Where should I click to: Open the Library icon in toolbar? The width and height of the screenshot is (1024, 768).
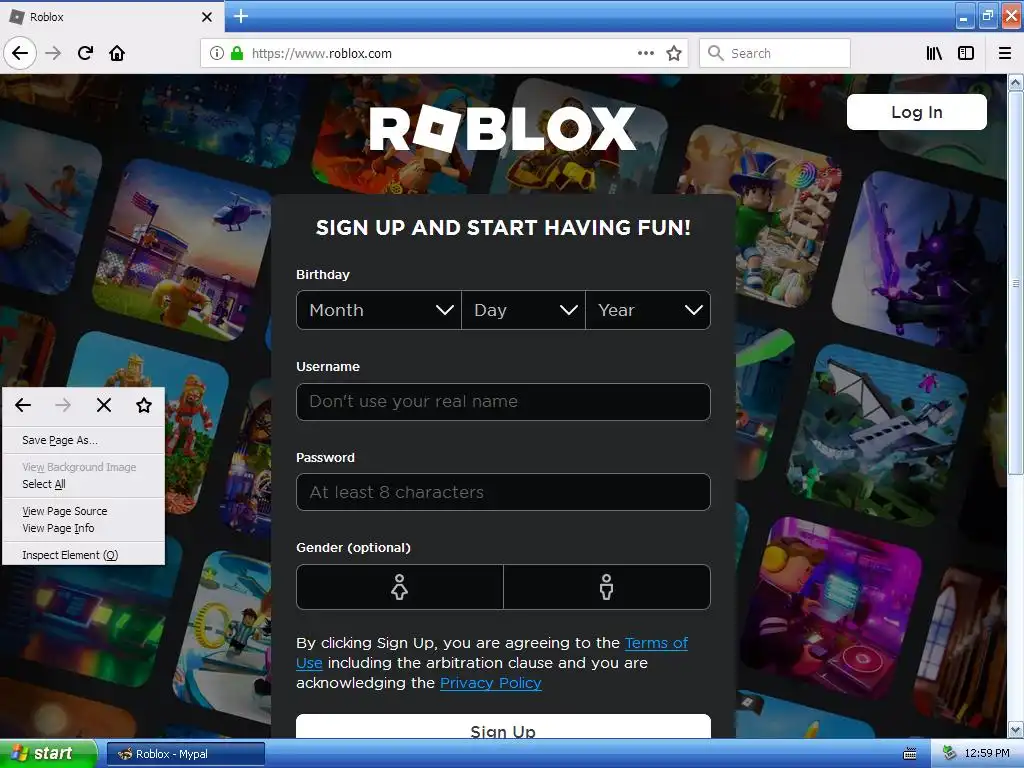click(x=934, y=53)
